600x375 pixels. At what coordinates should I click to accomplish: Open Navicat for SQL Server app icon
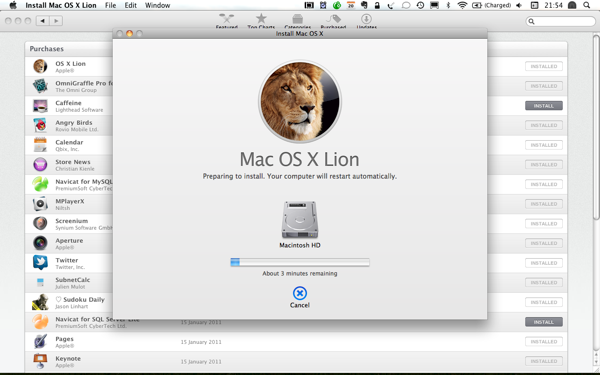[40, 322]
